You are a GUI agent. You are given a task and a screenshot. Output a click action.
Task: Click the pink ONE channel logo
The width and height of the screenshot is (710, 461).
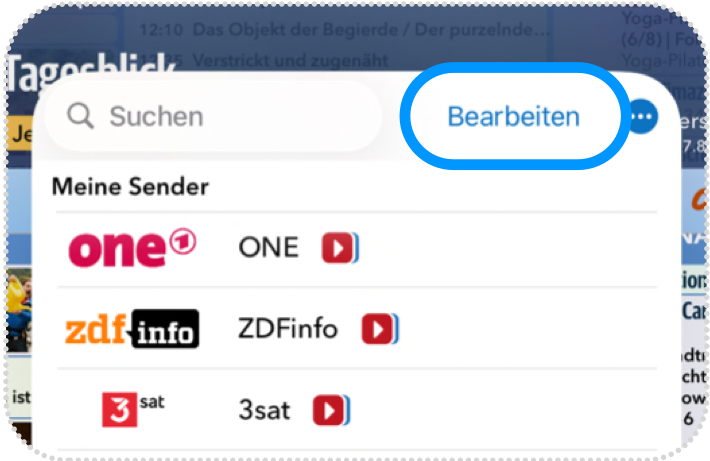tap(132, 247)
